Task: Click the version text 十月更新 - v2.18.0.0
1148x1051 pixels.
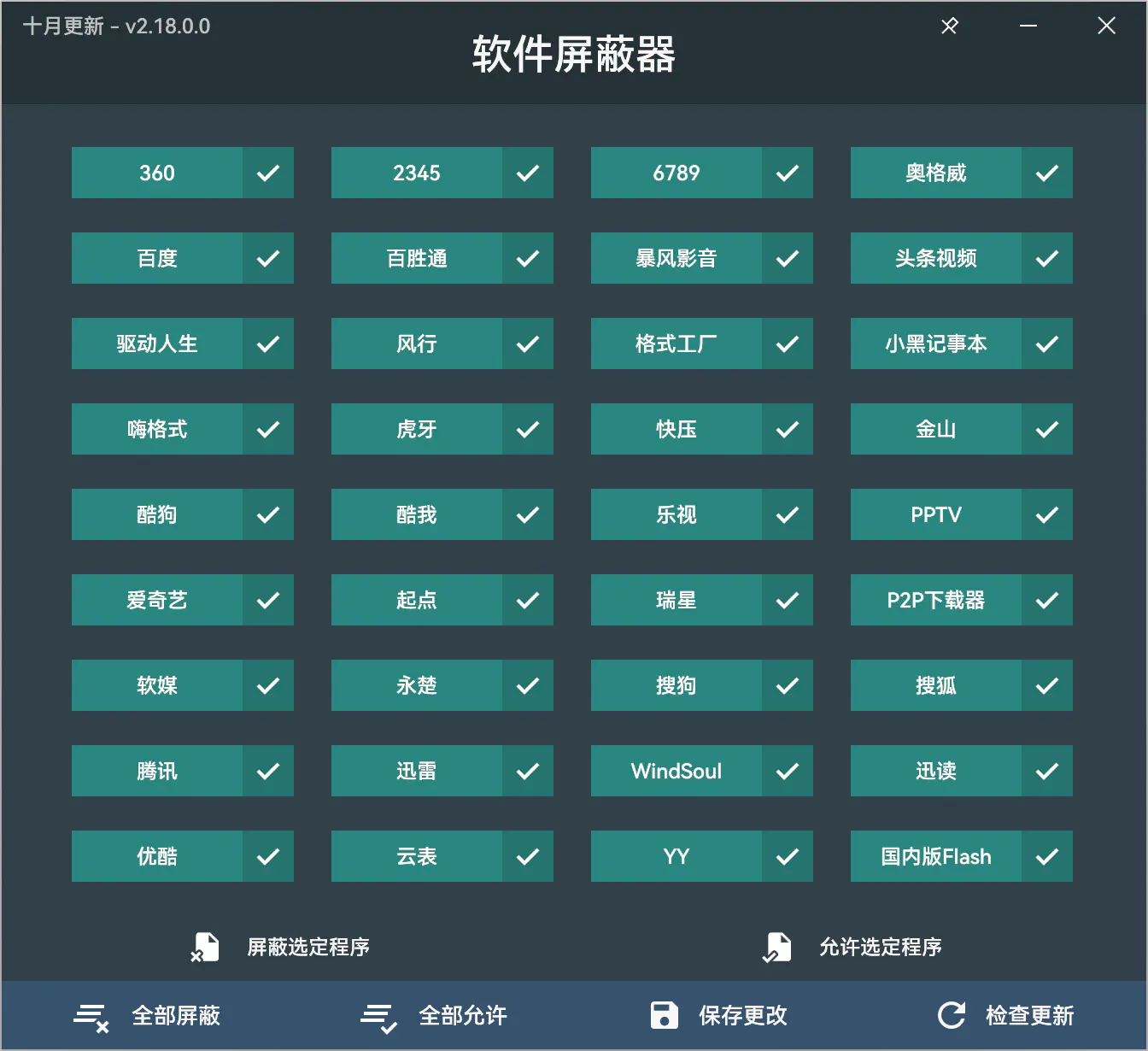Action: [x=117, y=26]
